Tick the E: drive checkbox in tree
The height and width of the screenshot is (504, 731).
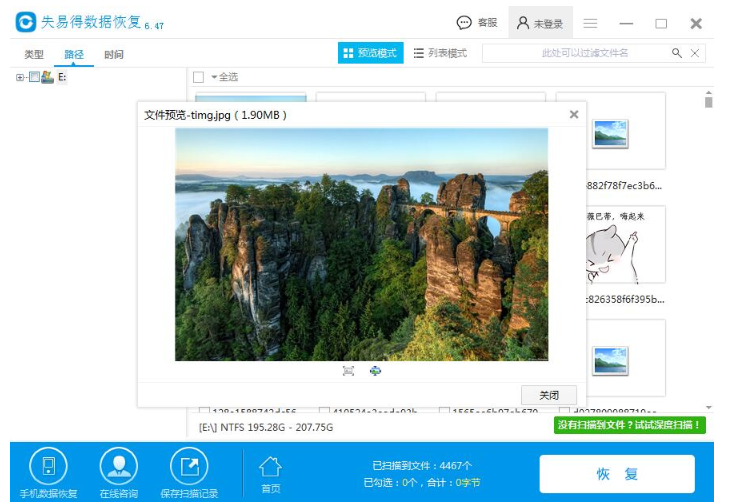pos(34,77)
